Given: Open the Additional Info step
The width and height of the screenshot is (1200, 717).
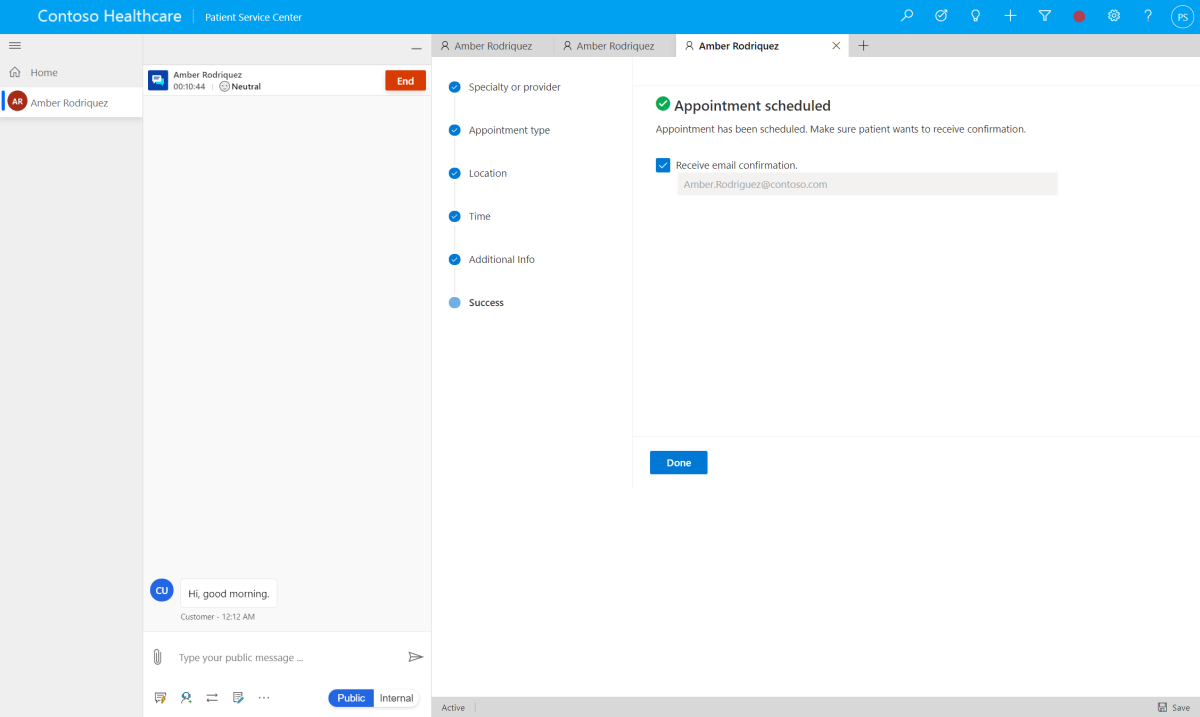Looking at the screenshot, I should tap(502, 259).
